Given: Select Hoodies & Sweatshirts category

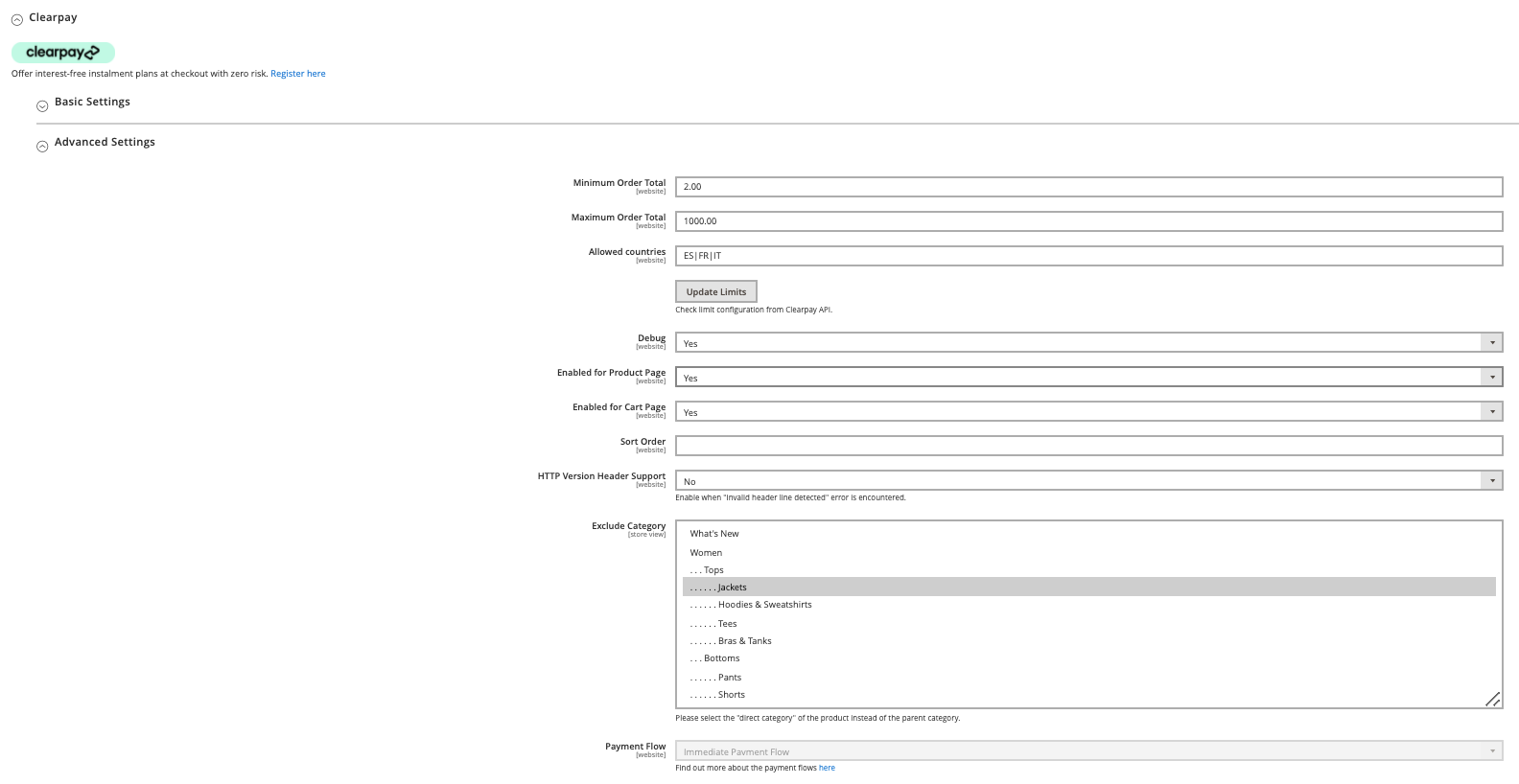Looking at the screenshot, I should [x=1088, y=605].
